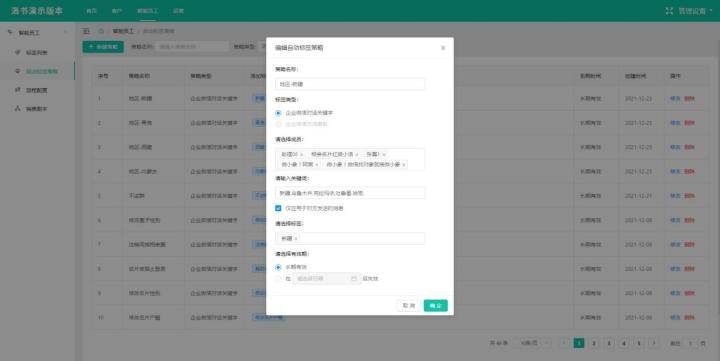Select the long-term valid radio option
Screen dimensions: 720x361
click(278, 267)
